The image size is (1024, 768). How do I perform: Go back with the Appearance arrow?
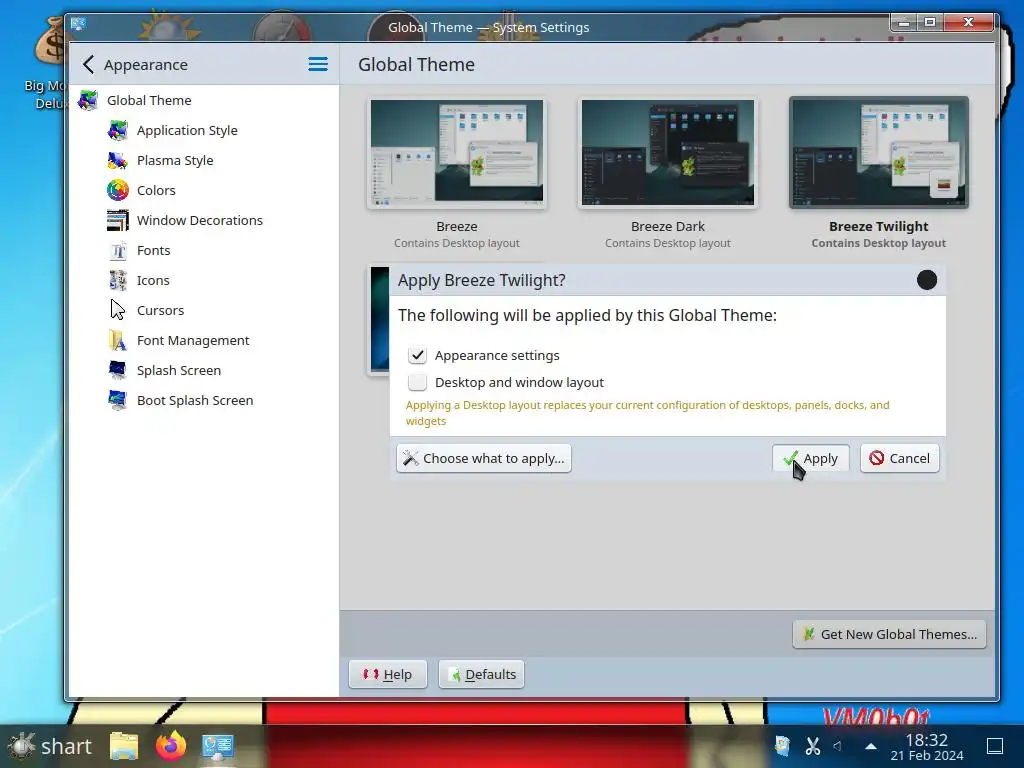[89, 65]
